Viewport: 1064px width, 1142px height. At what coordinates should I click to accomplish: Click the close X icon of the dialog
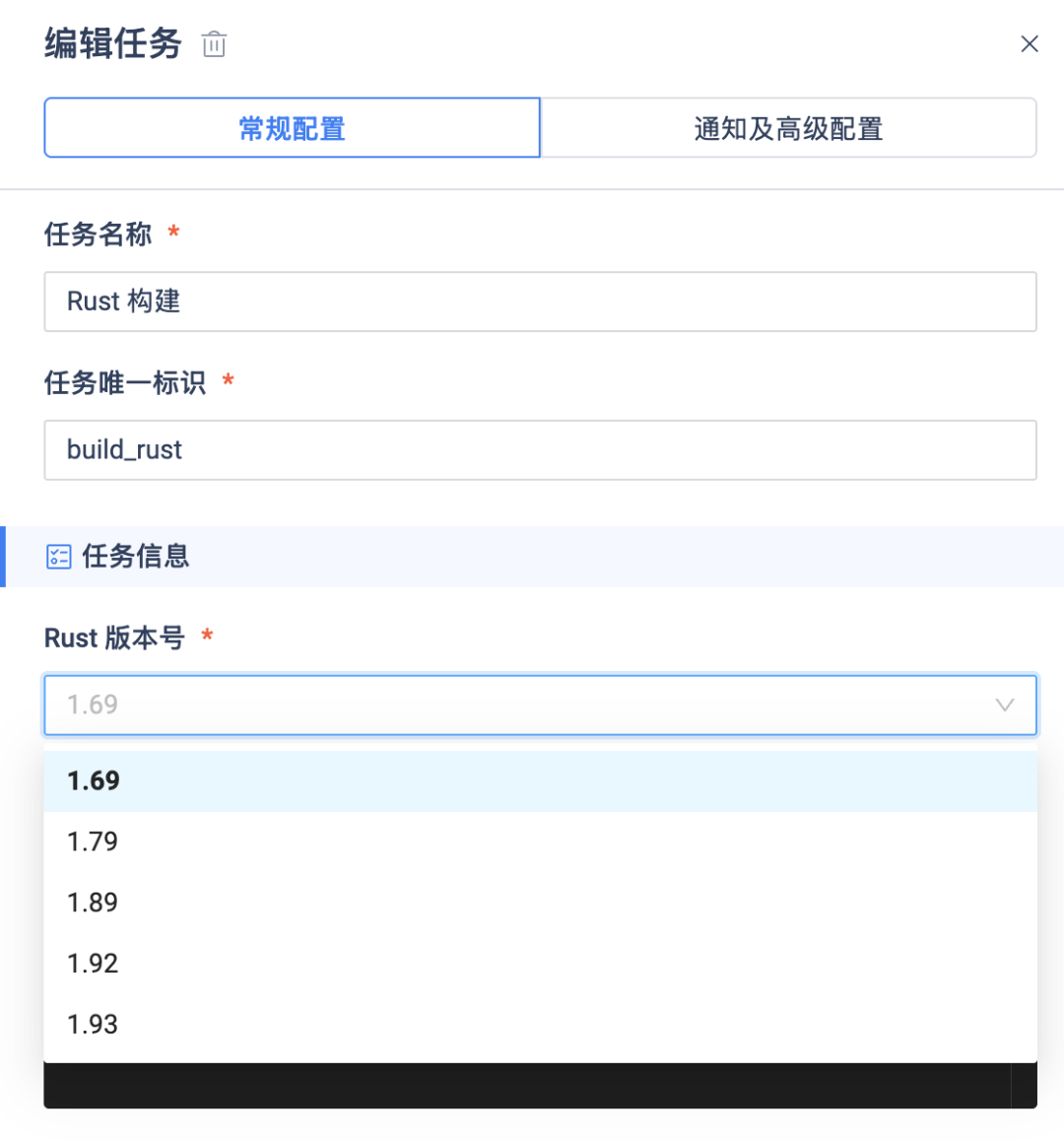click(x=1030, y=43)
